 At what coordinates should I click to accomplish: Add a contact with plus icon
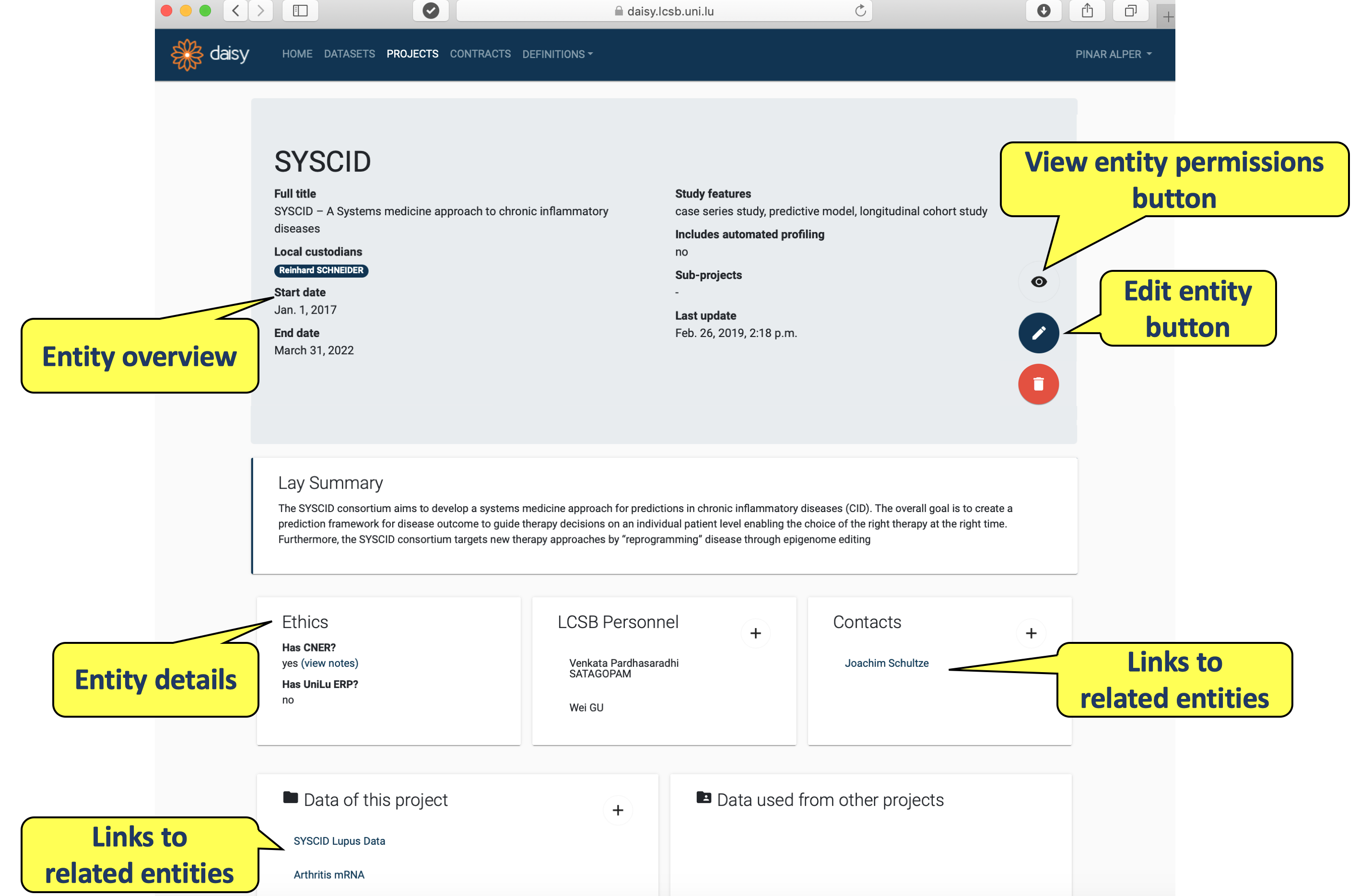click(x=1031, y=633)
